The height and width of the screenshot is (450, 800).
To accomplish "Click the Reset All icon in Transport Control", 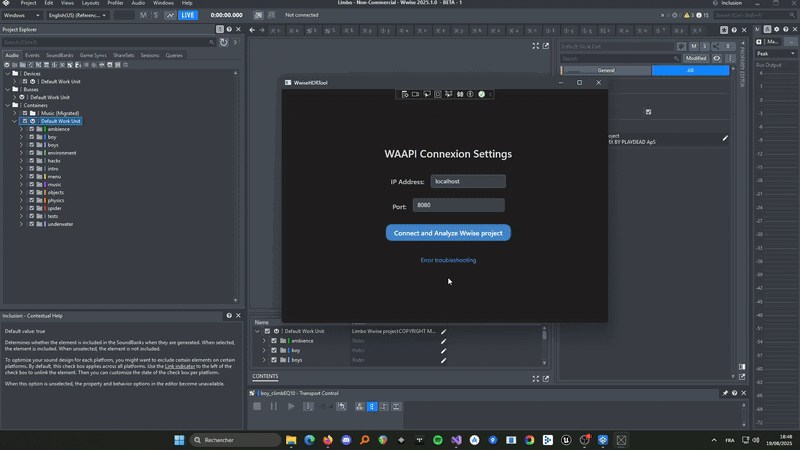I will (x=341, y=407).
